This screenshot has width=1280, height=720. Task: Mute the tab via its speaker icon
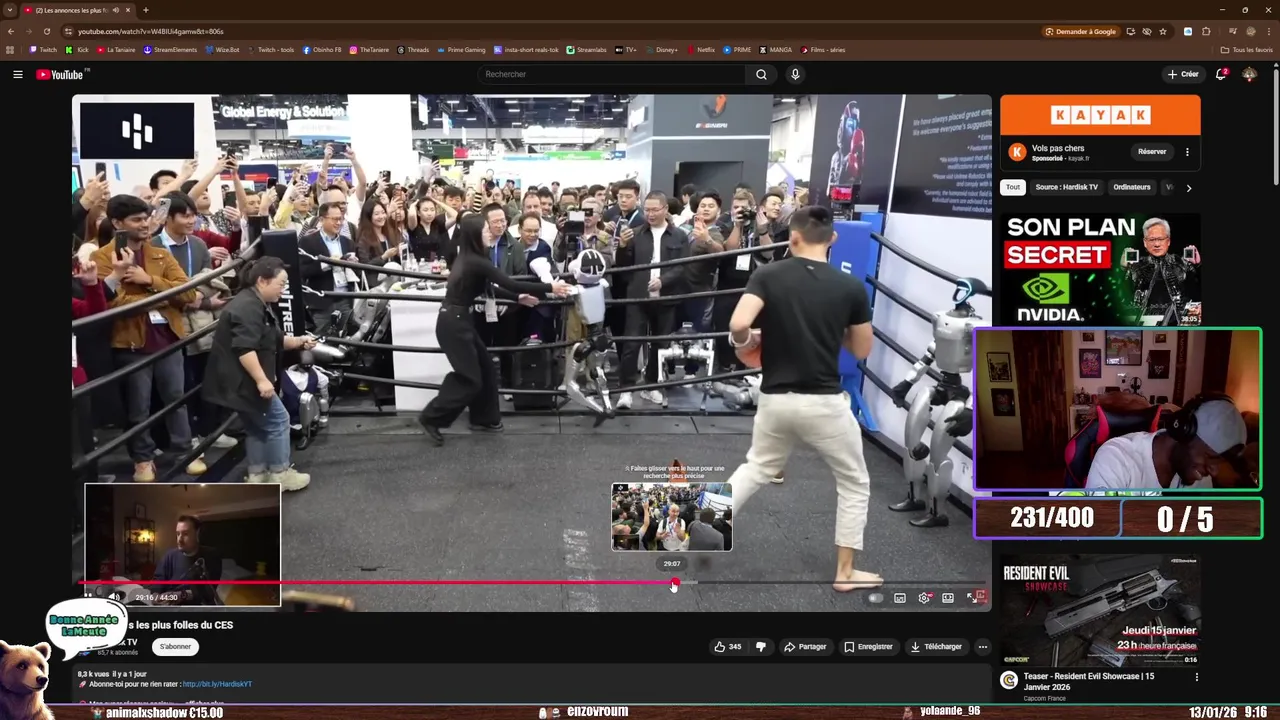click(x=116, y=10)
